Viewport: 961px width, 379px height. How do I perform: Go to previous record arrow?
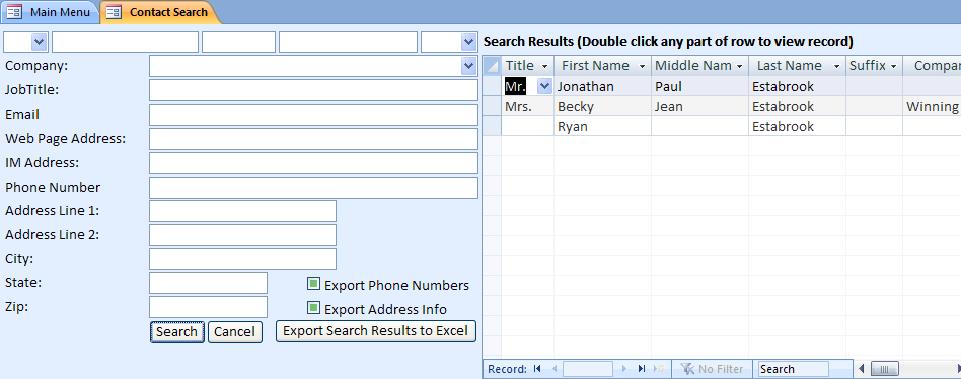pos(554,369)
